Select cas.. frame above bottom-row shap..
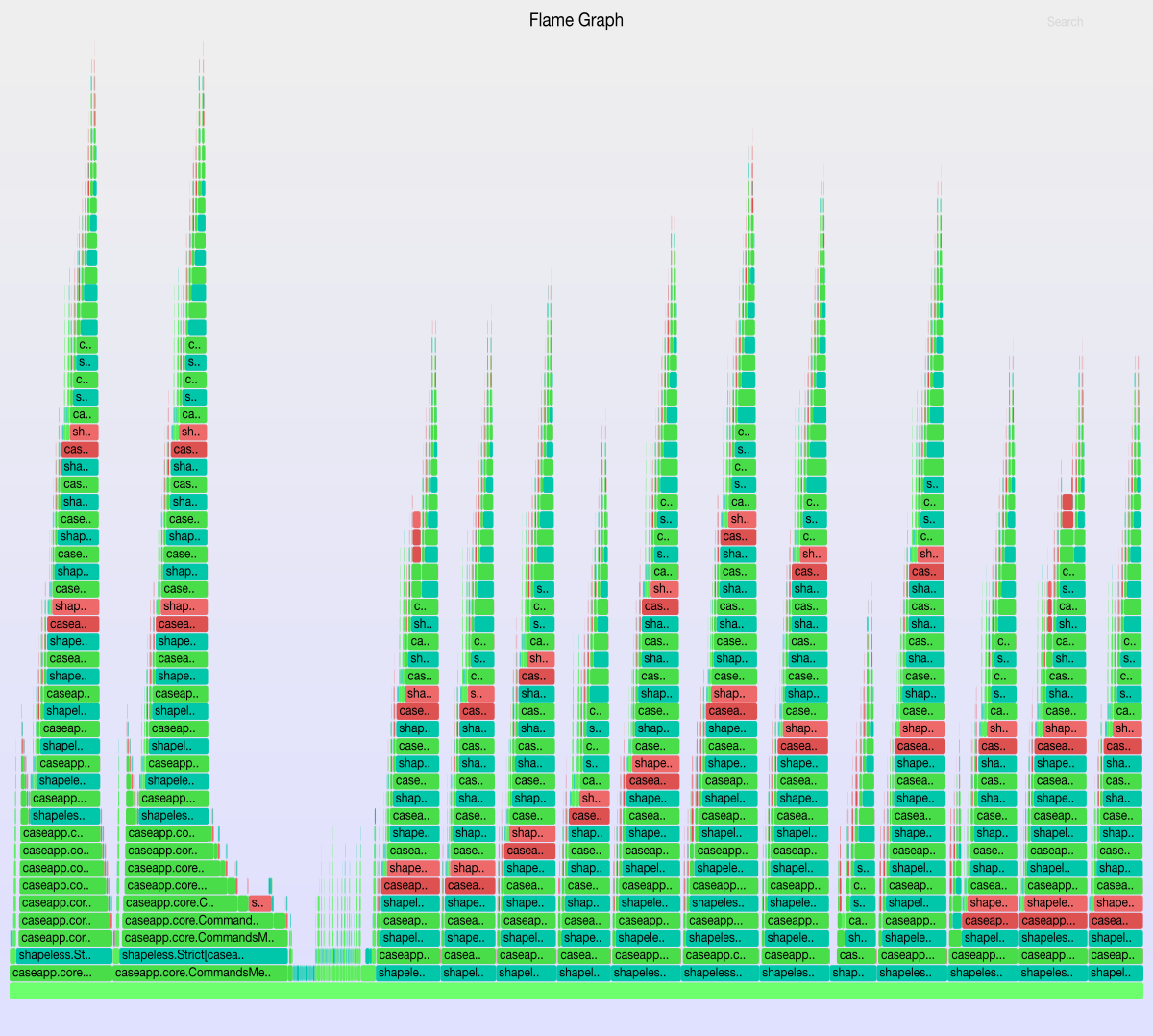1153x1036 pixels. 852,955
